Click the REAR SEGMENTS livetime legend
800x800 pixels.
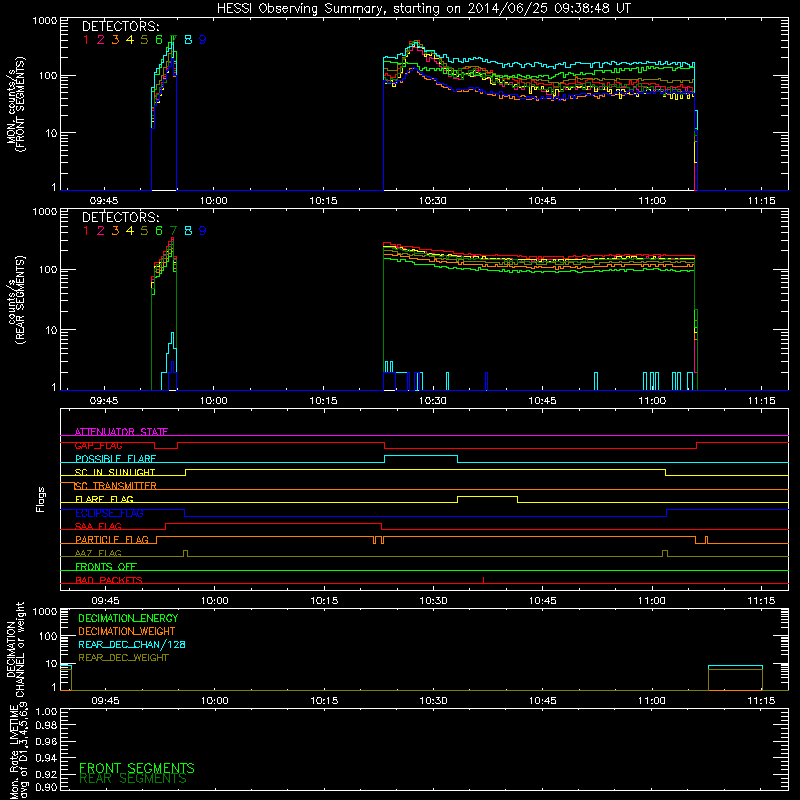133,779
